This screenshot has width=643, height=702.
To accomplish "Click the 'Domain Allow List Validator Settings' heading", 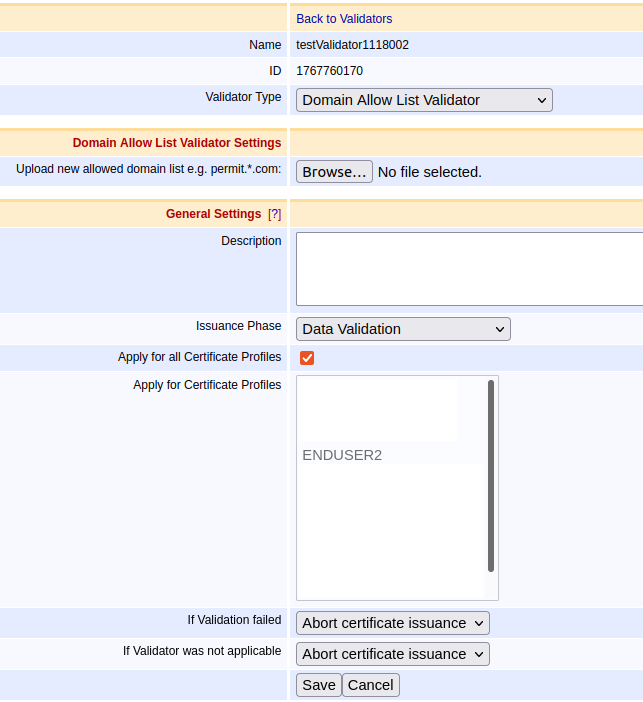I will [177, 143].
